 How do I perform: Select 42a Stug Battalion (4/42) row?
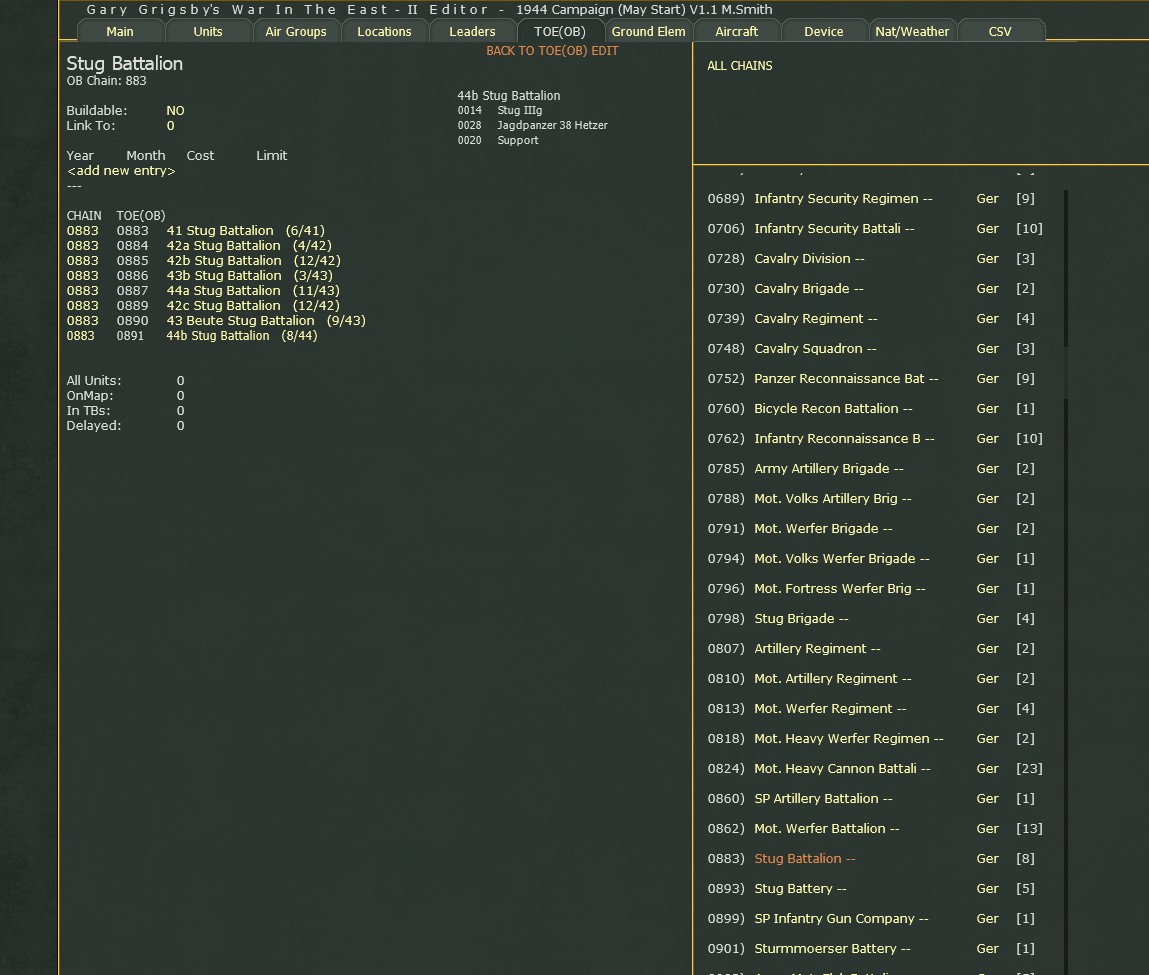pos(199,245)
